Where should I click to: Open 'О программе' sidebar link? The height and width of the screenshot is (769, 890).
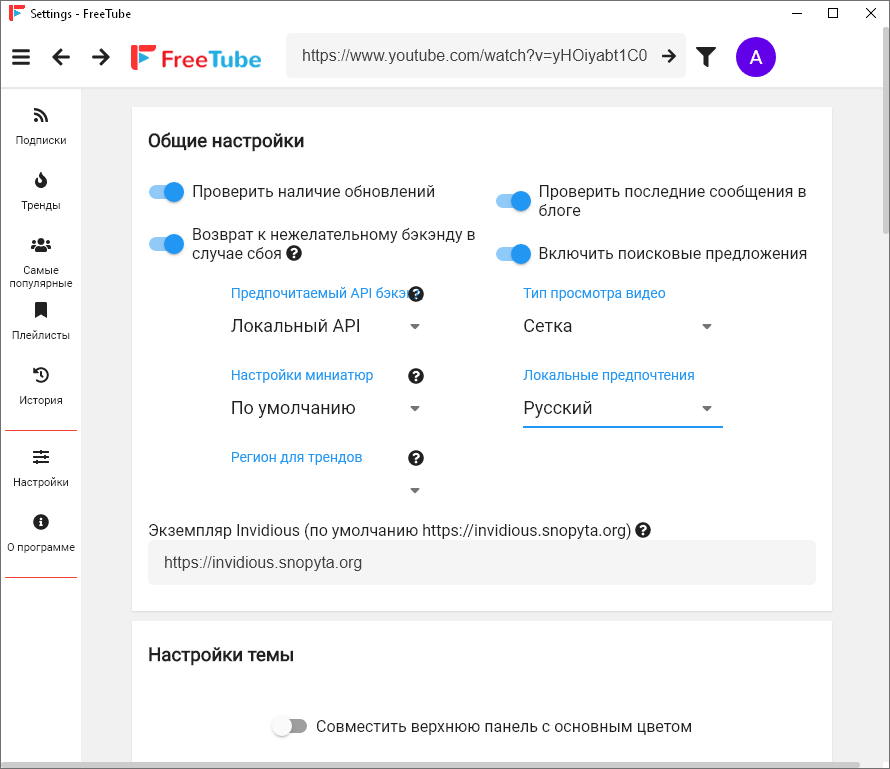(41, 533)
